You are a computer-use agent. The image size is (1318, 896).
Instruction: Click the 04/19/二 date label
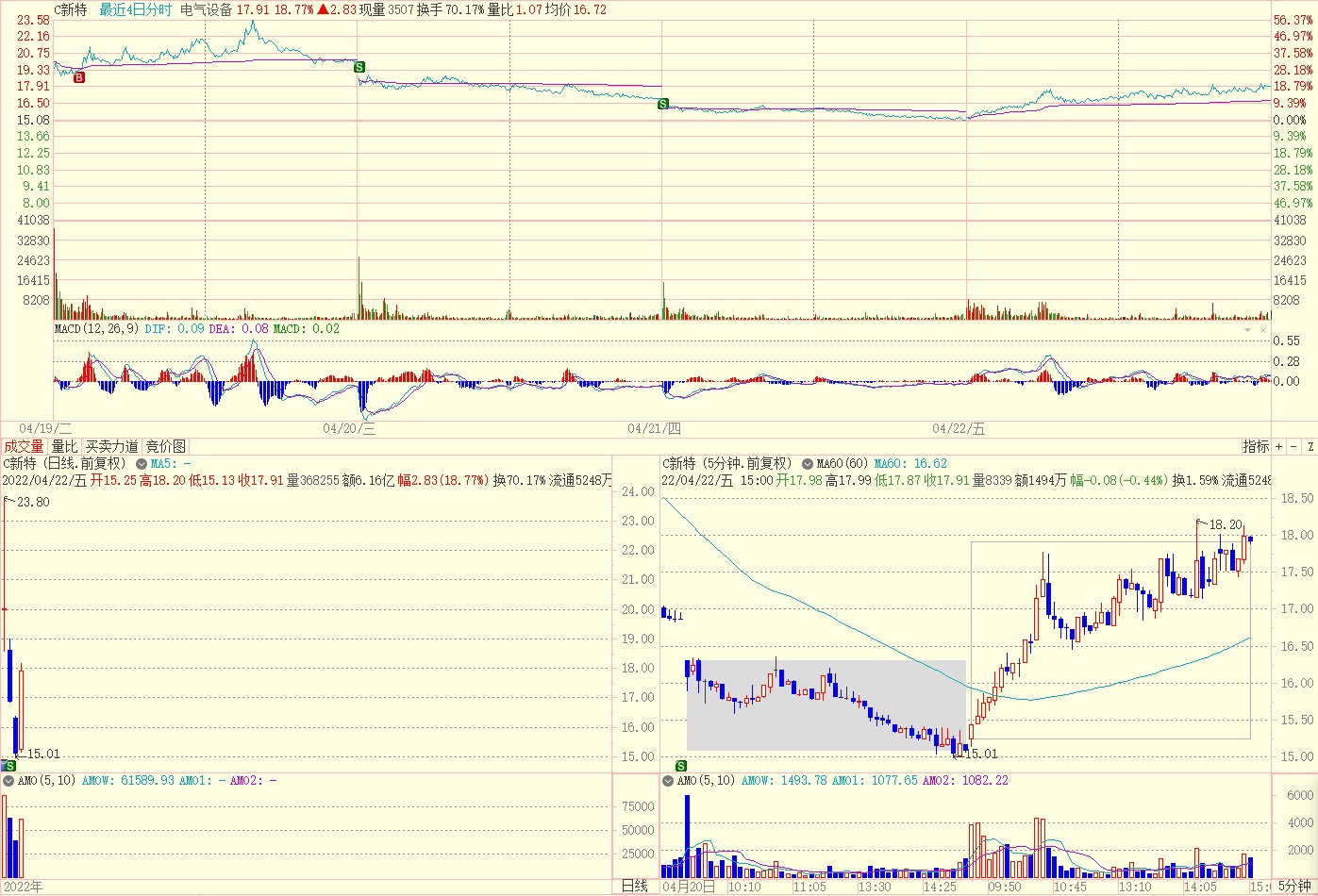click(45, 429)
